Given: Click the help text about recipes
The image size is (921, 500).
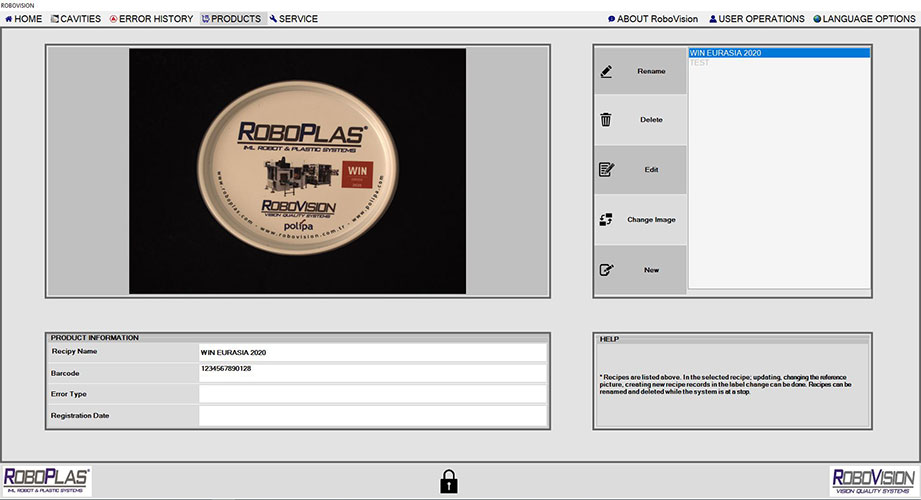Looking at the screenshot, I should pyautogui.click(x=725, y=384).
